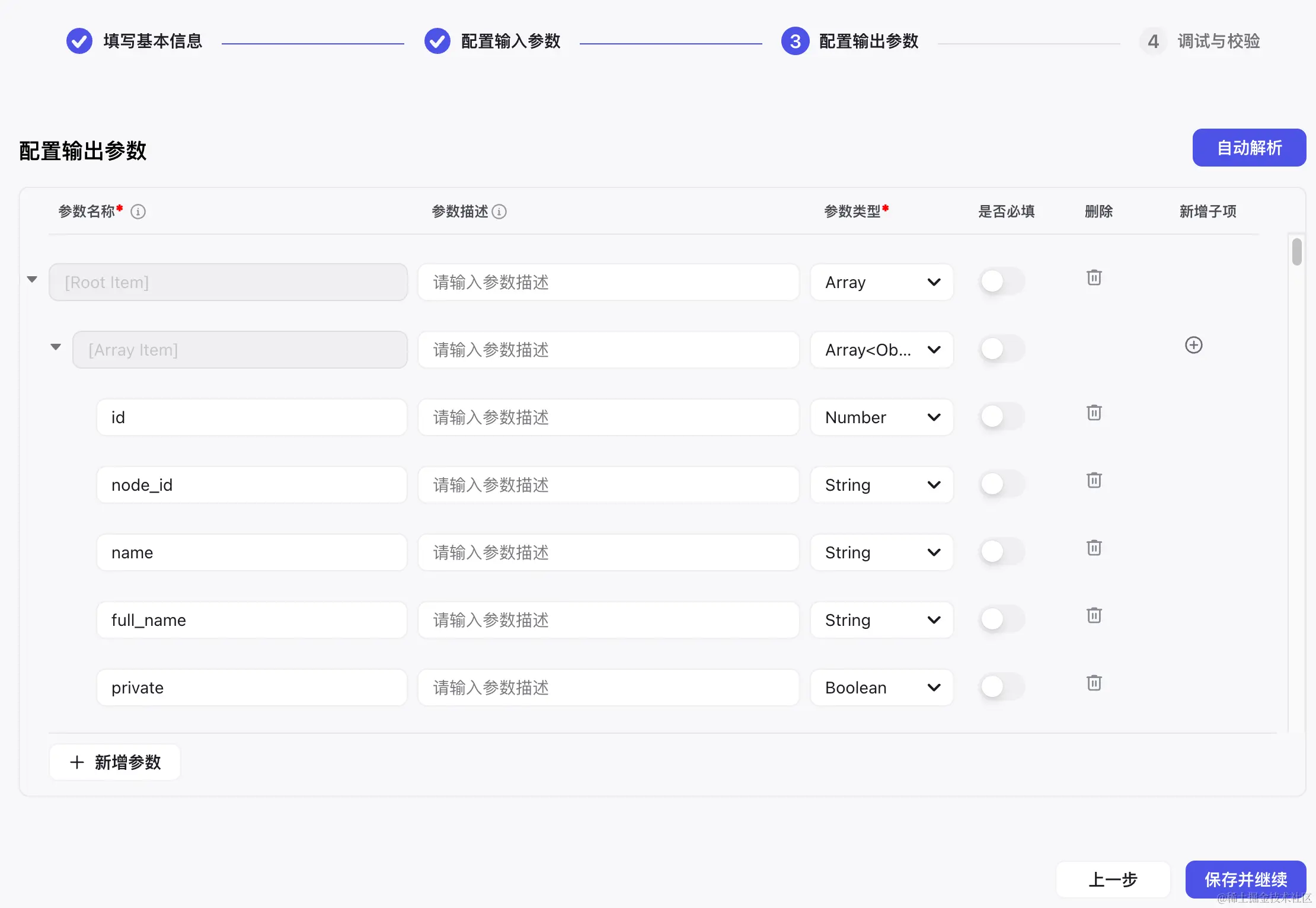Delete the node_id parameter row
This screenshot has width=1316, height=908.
pos(1094,480)
